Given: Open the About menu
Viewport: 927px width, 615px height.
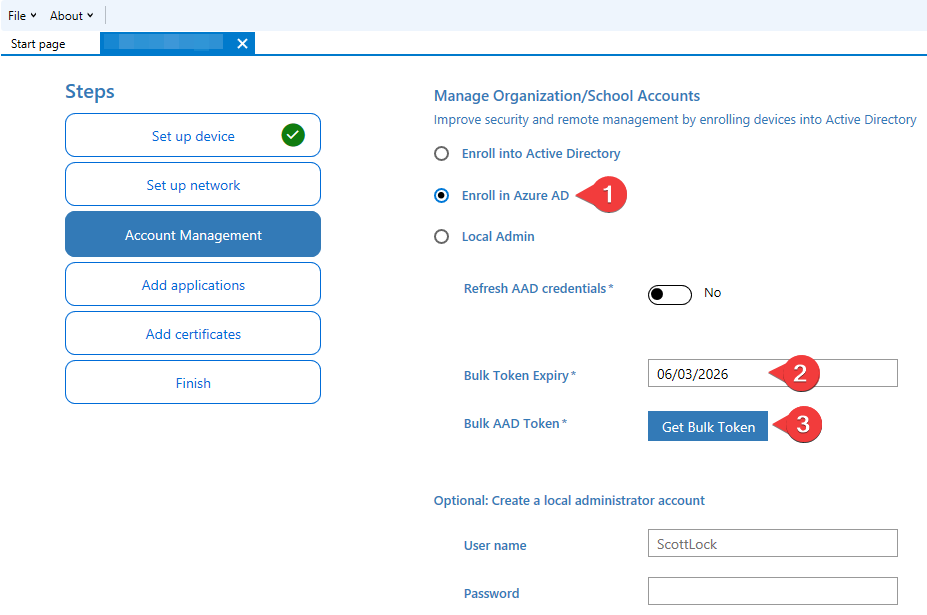Looking at the screenshot, I should tap(66, 15).
